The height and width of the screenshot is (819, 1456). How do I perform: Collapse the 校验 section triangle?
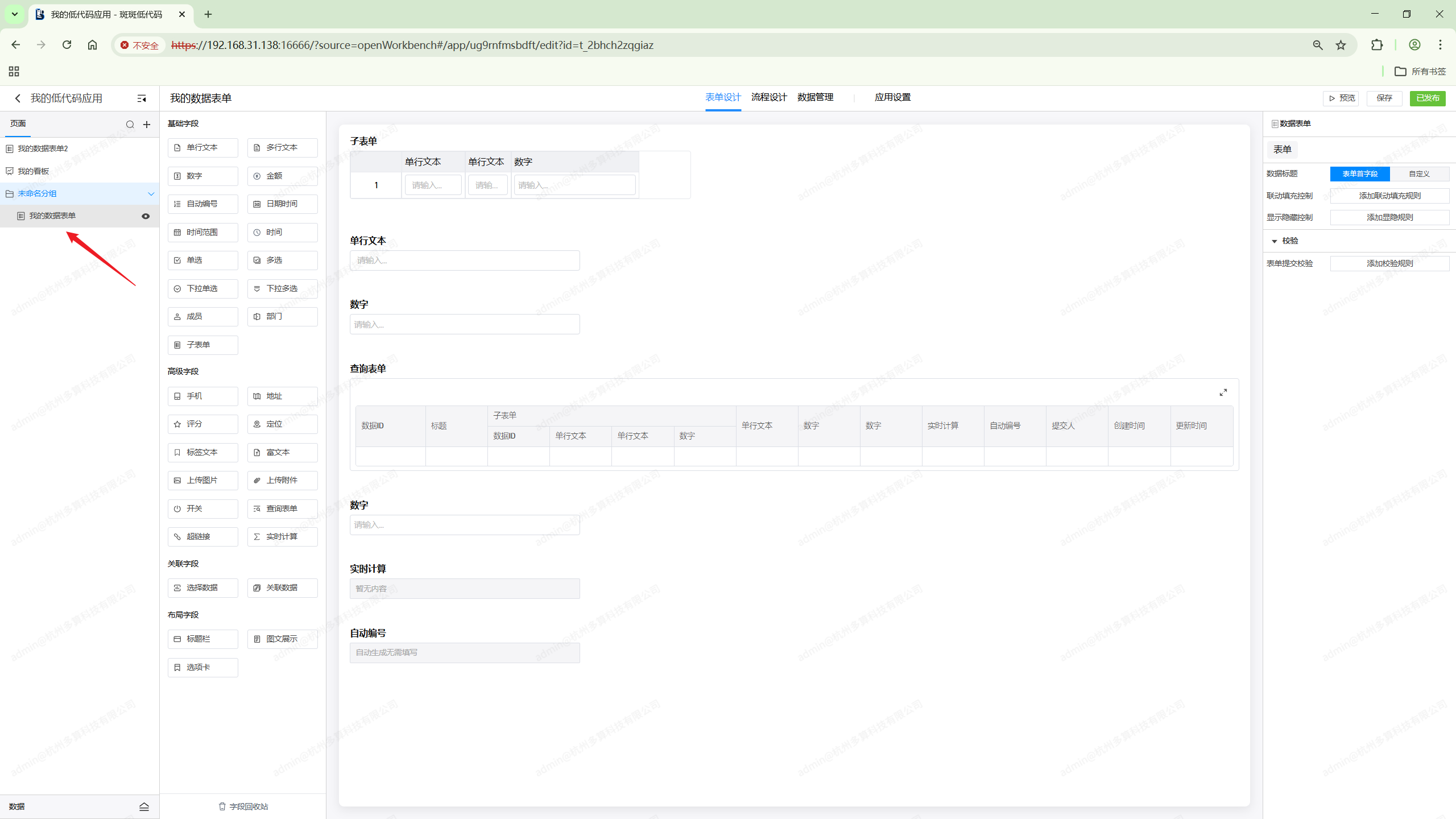[1274, 241]
